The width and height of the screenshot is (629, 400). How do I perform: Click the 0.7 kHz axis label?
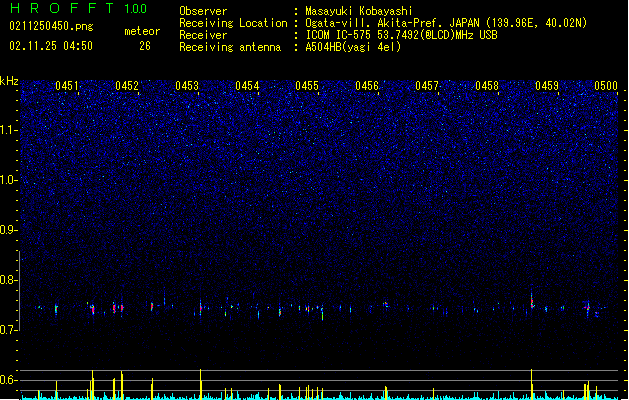8,330
